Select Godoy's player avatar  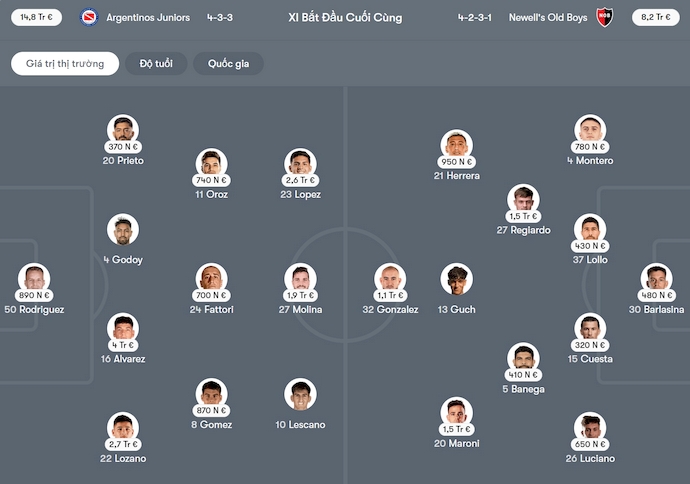click(123, 229)
